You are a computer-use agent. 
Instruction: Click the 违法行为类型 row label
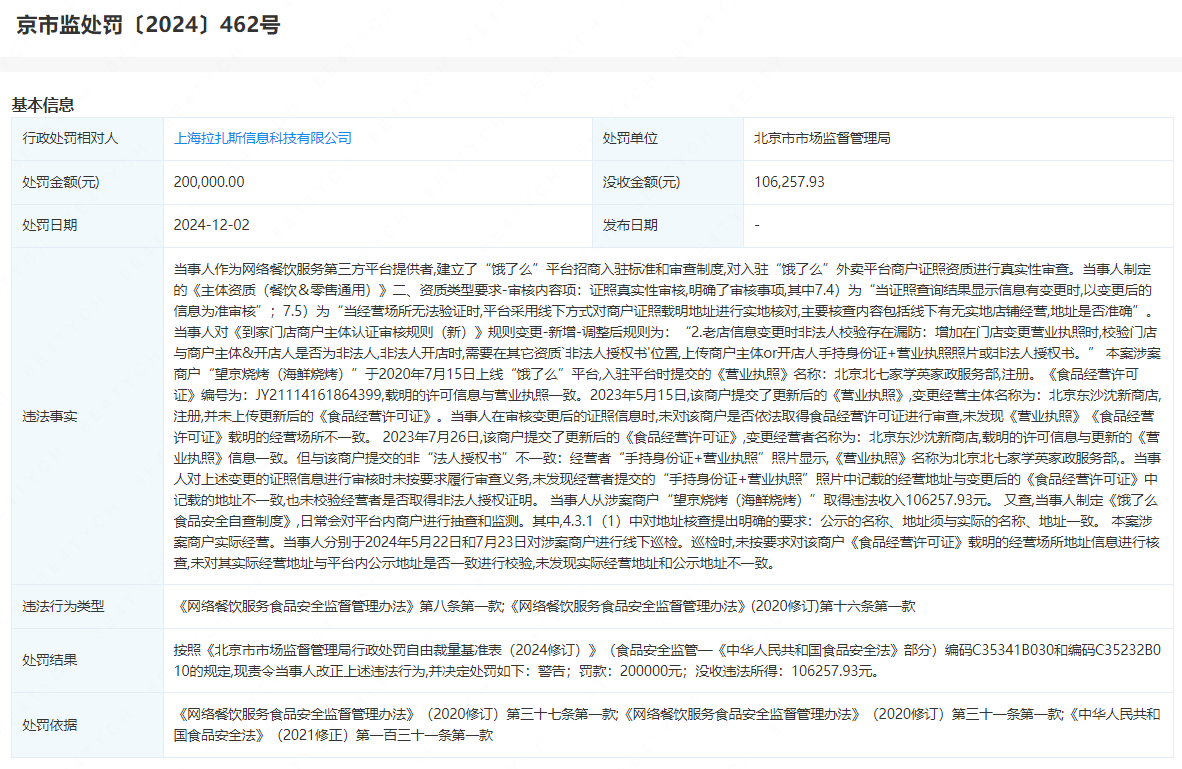tap(63, 606)
